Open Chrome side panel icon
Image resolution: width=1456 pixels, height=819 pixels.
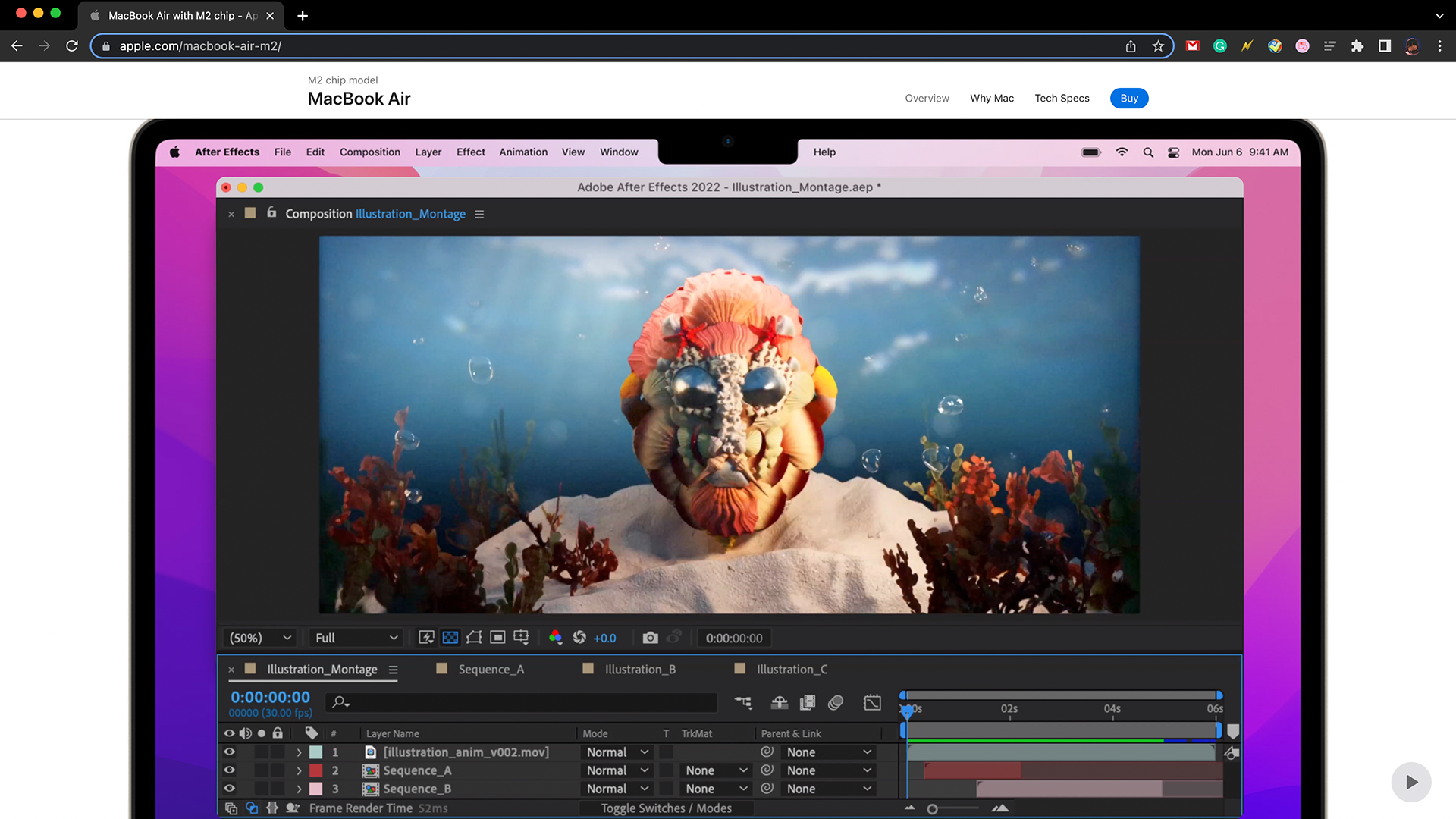pyautogui.click(x=1385, y=46)
